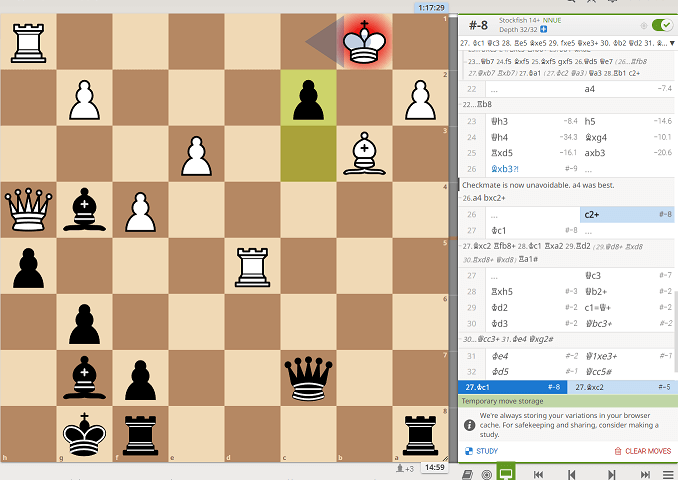Click the blue plus beside Depth 32/32
The width and height of the screenshot is (678, 480).
pyautogui.click(x=544, y=29)
